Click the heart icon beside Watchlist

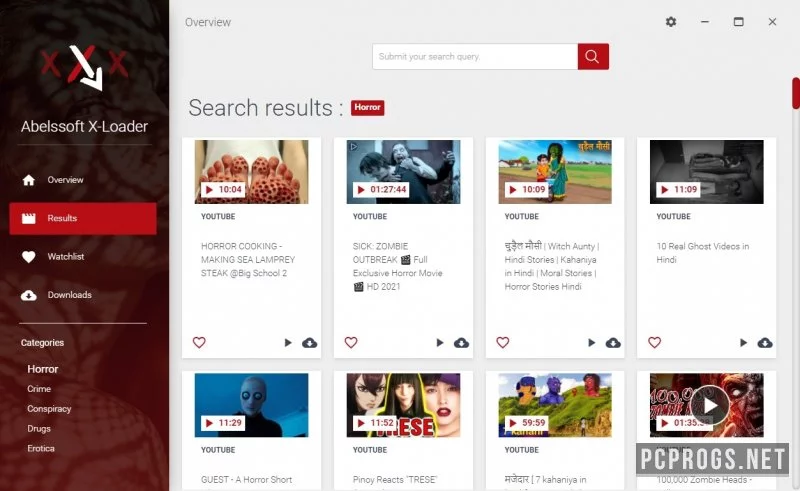point(29,257)
